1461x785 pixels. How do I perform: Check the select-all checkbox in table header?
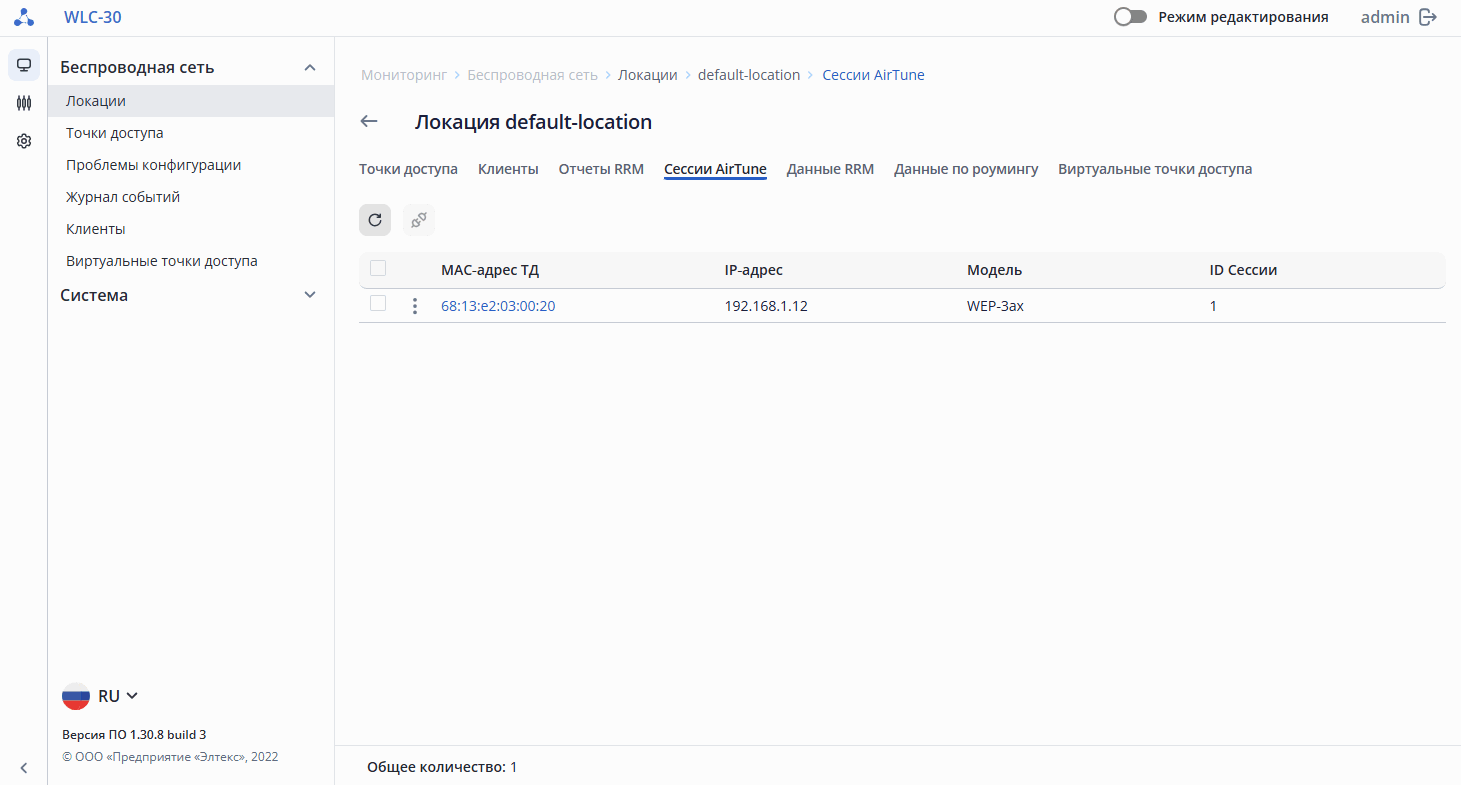(378, 268)
